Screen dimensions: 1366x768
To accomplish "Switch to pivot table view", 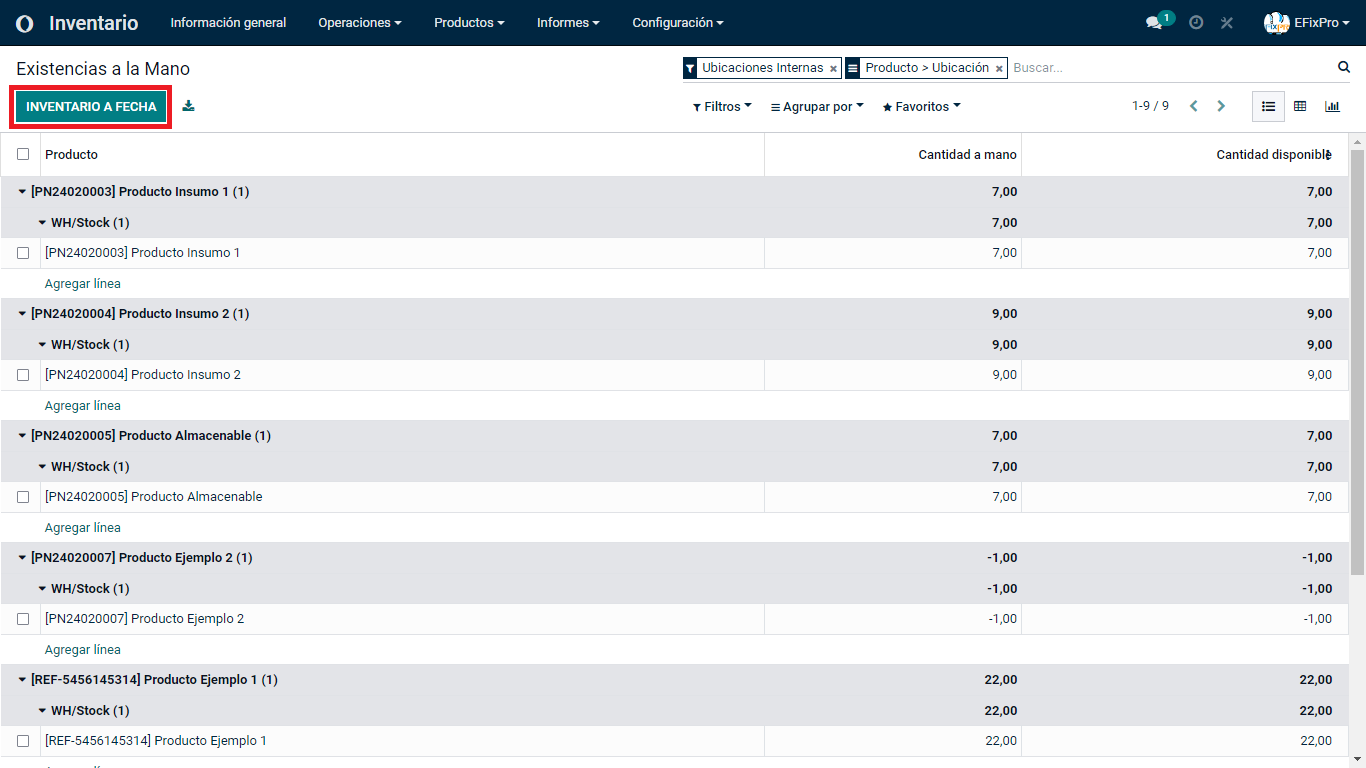I will 1300,106.
